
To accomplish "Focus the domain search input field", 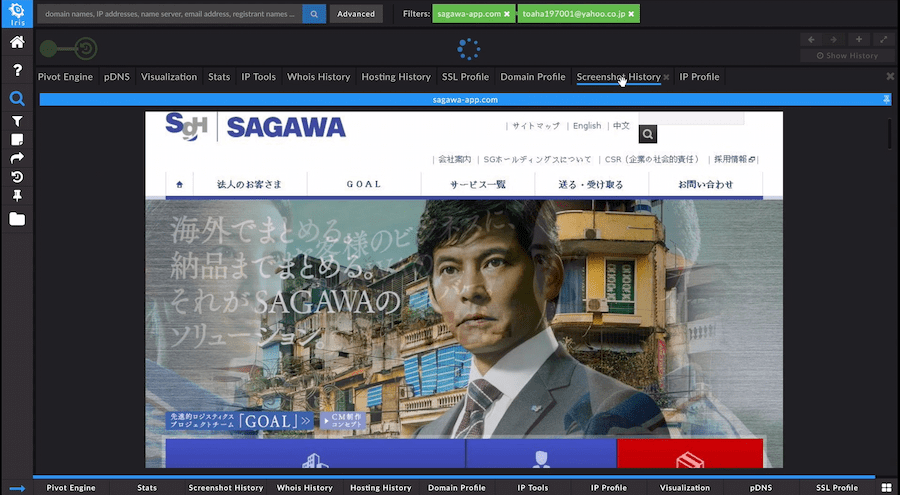I will 170,14.
